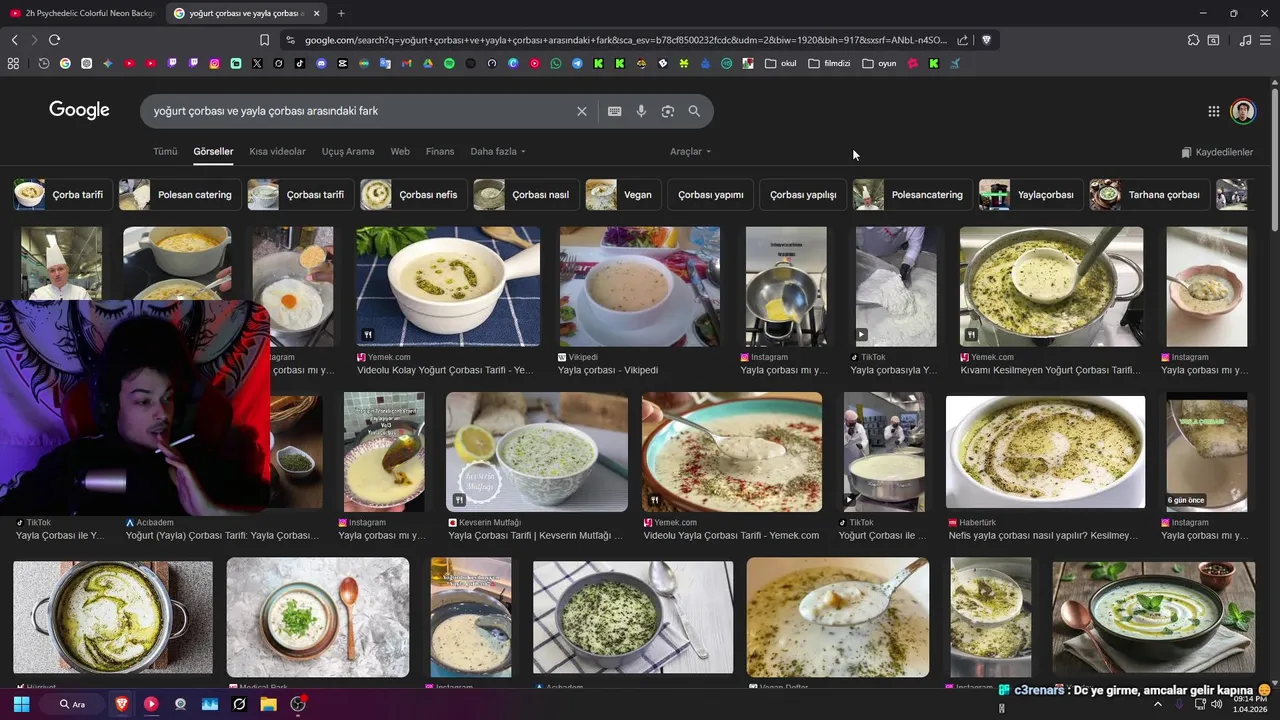The height and width of the screenshot is (720, 1280).
Task: Open the taskbar volume speaker icon
Action: click(1216, 704)
